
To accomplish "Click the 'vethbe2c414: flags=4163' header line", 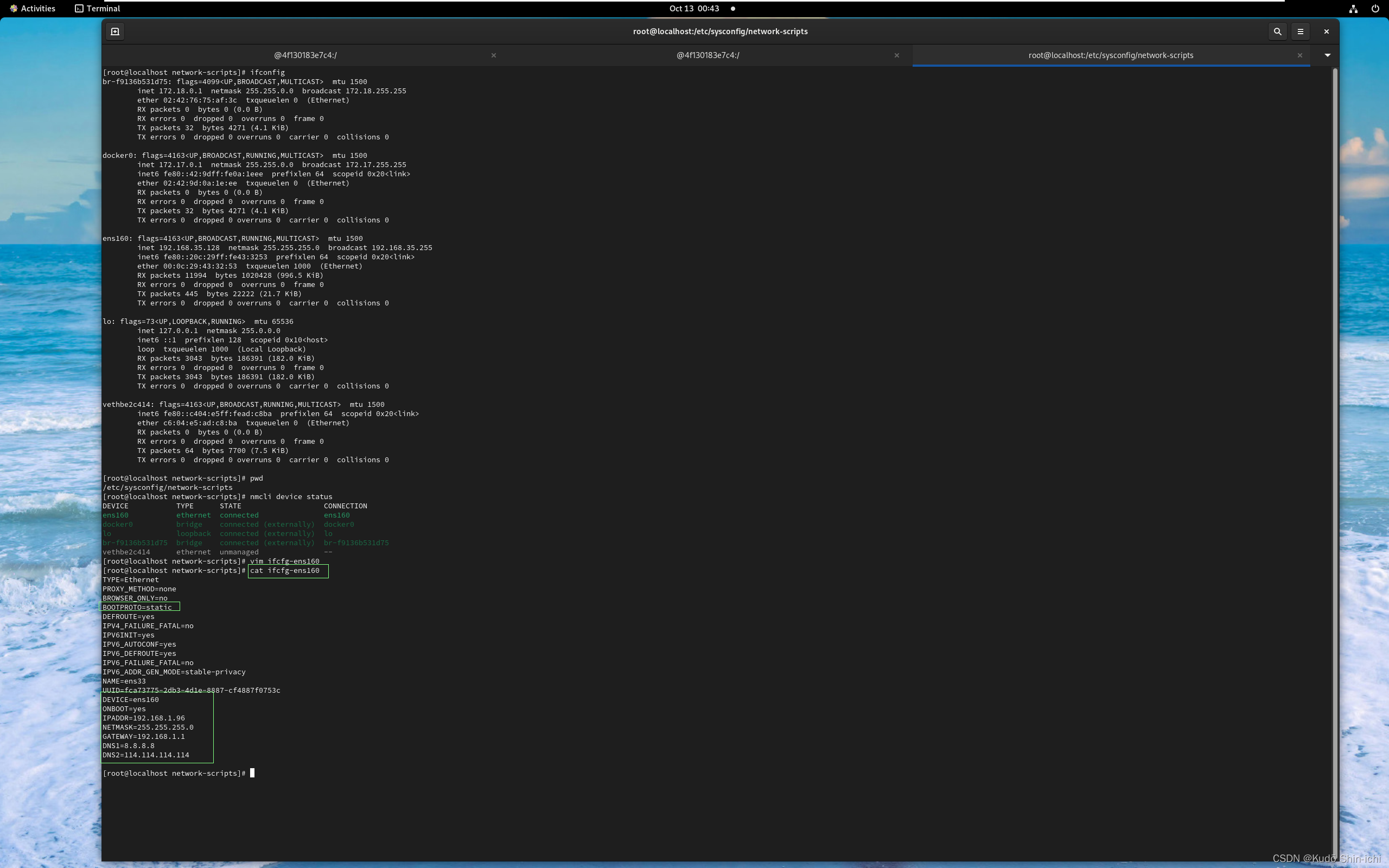I will tap(244, 405).
